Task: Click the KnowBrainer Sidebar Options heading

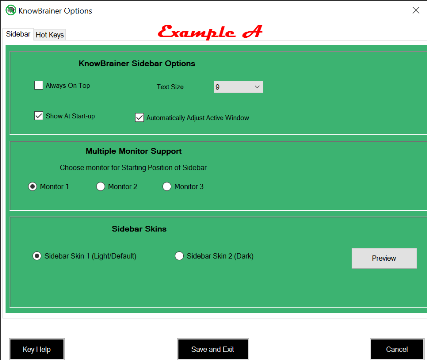Action: click(x=137, y=63)
